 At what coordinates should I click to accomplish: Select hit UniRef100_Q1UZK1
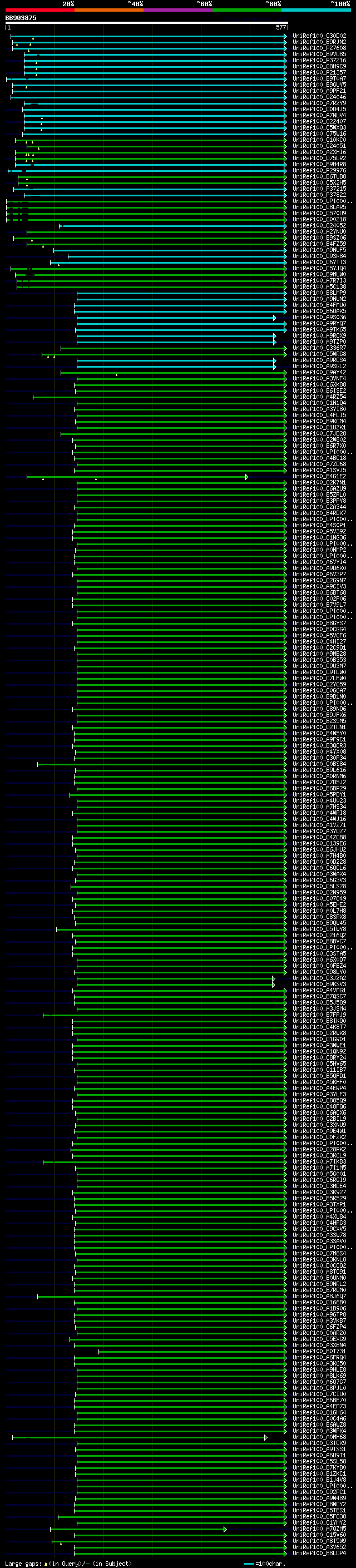[319, 427]
